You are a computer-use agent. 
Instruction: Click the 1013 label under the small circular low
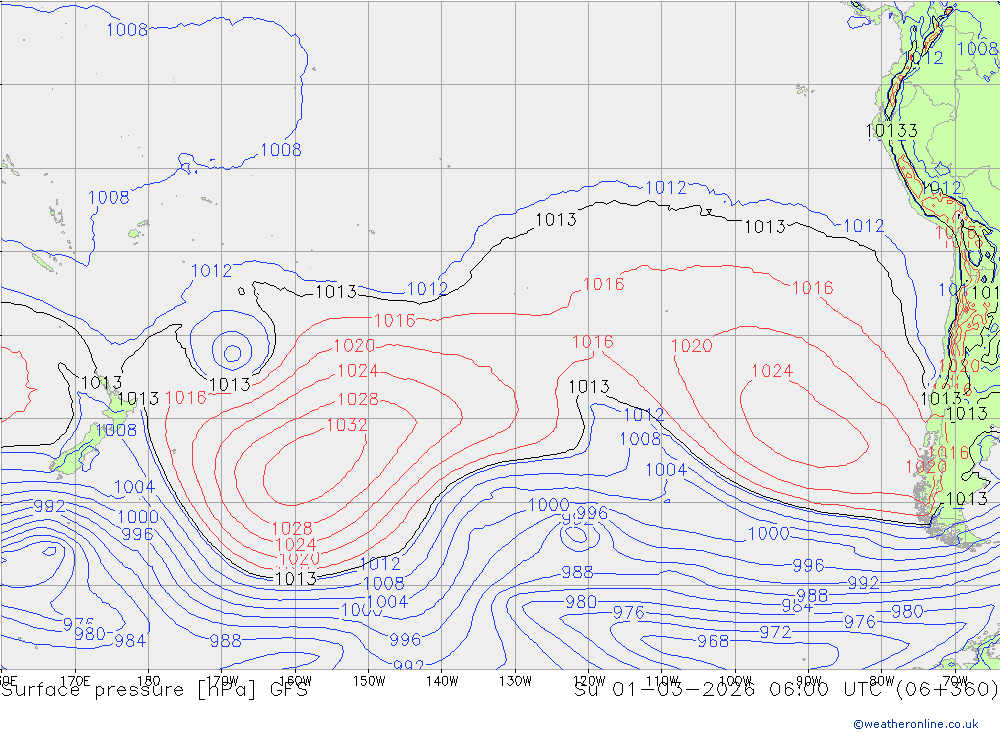coord(230,385)
